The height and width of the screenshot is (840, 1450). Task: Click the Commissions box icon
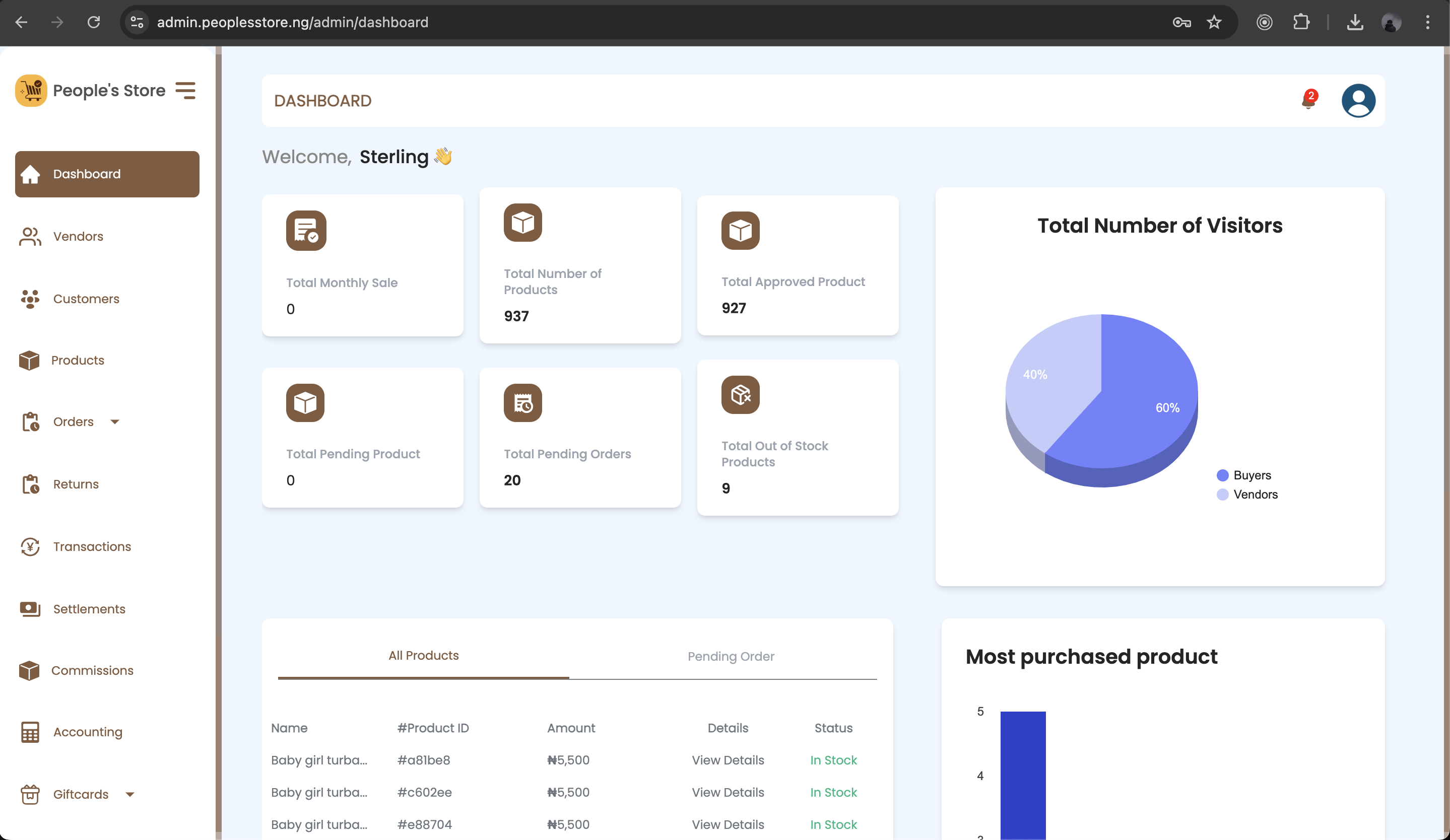pos(29,670)
